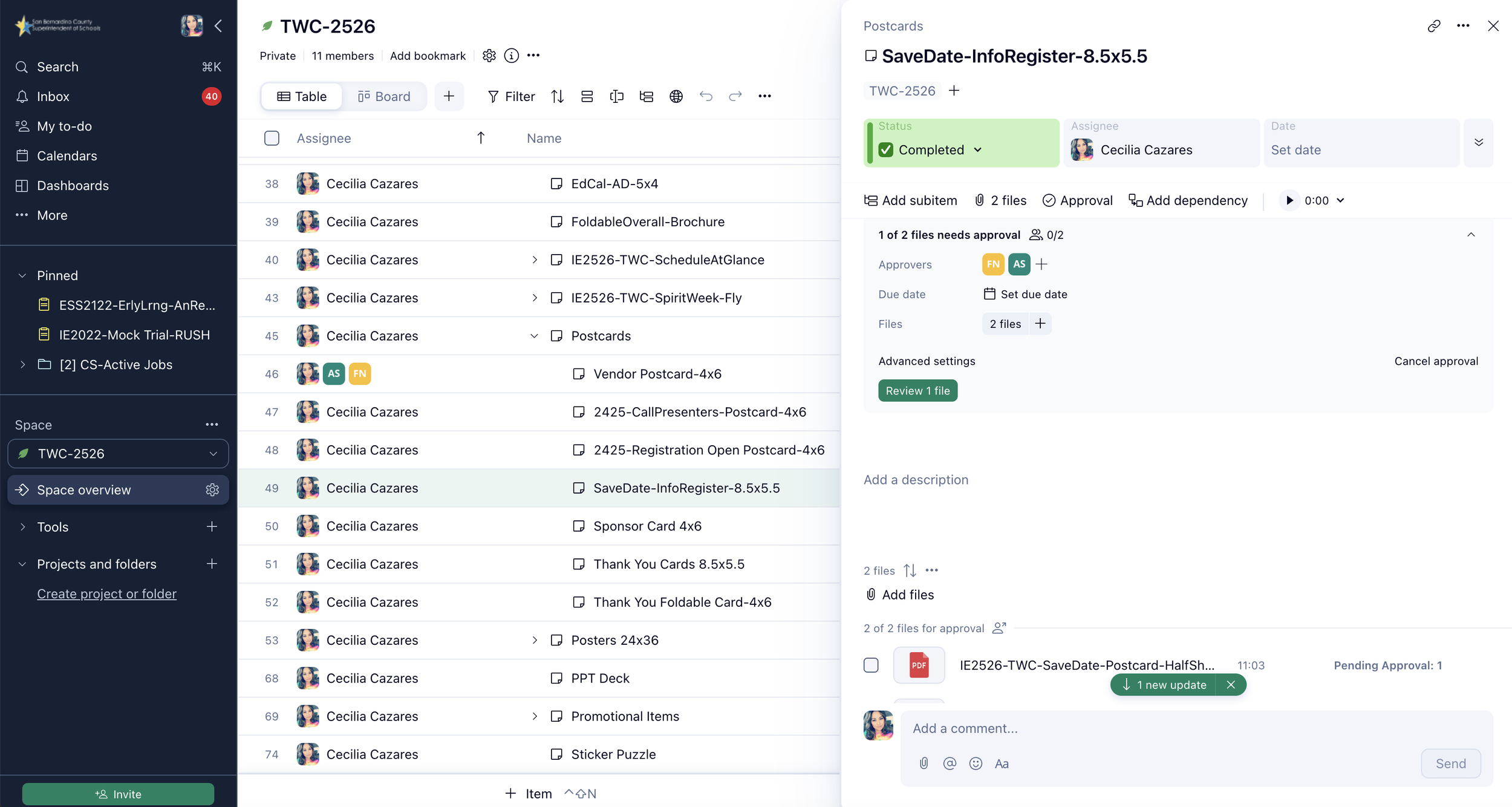This screenshot has width=1512, height=807.
Task: Switch to the Board view tab
Action: [383, 96]
